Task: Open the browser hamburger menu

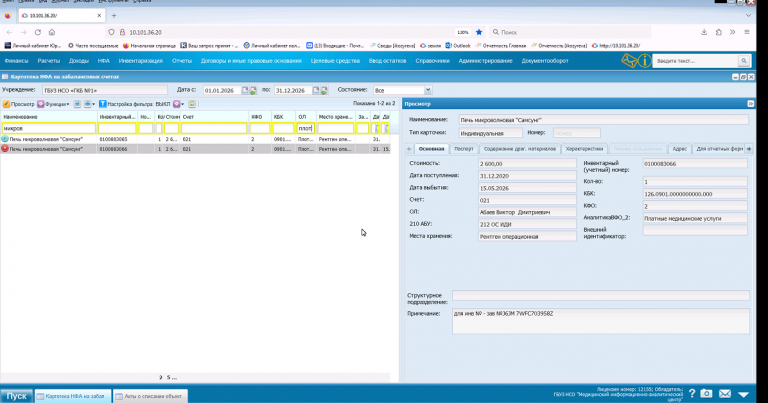Action: [747, 32]
